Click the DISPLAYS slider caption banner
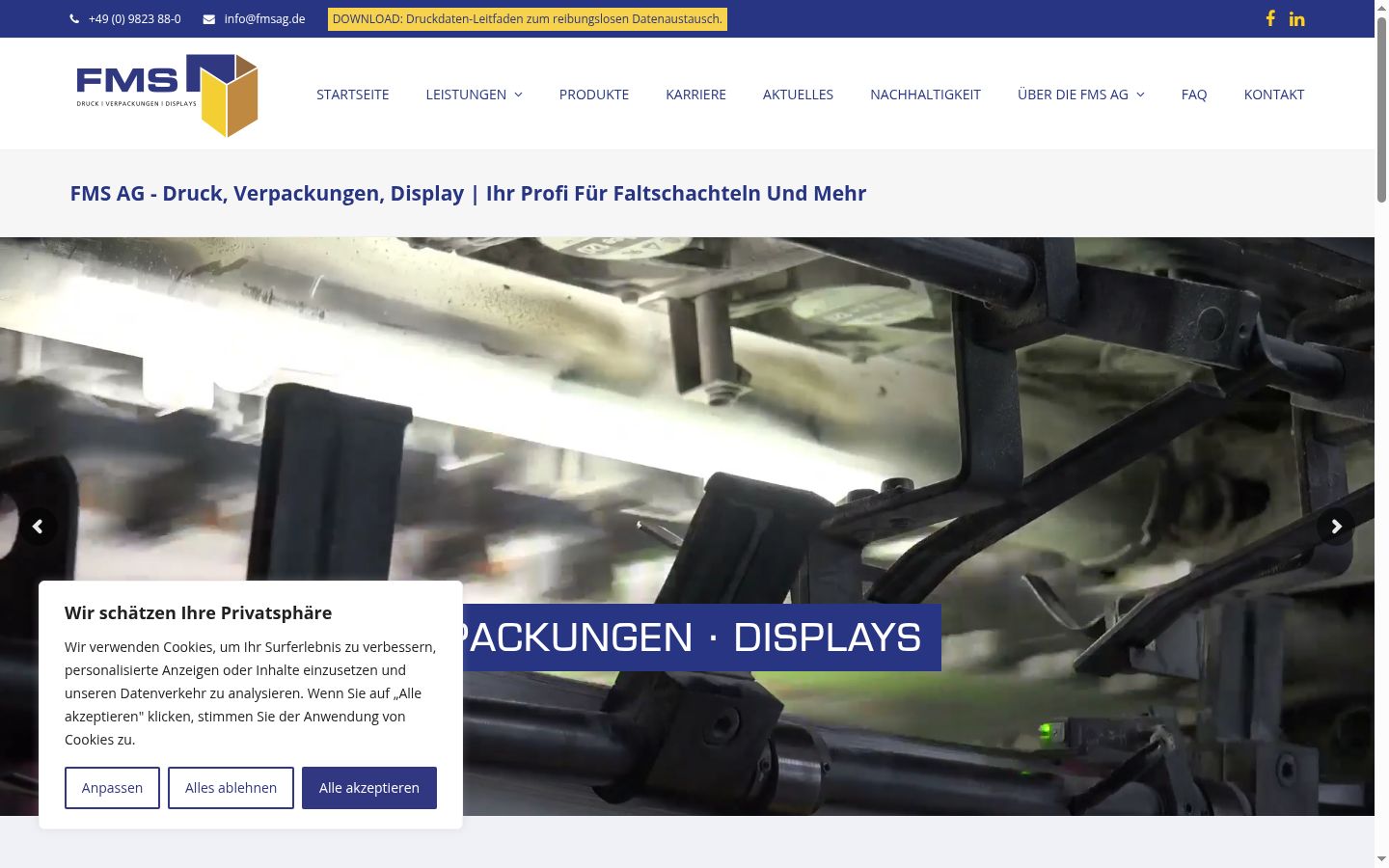The width and height of the screenshot is (1389, 868). tap(702, 637)
